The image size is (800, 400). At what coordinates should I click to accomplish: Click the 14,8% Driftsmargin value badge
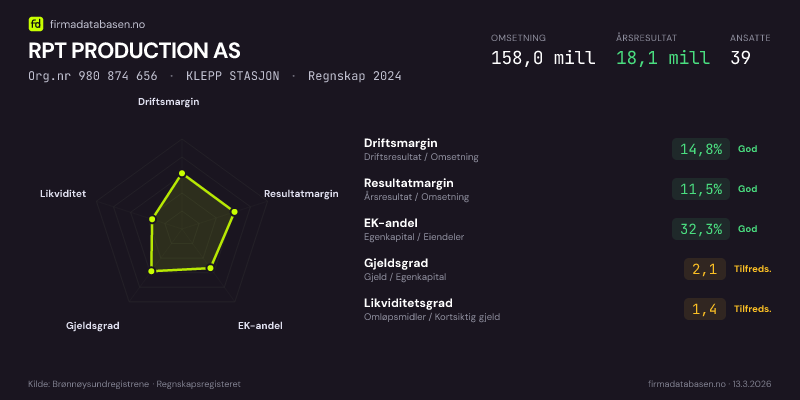tap(700, 149)
